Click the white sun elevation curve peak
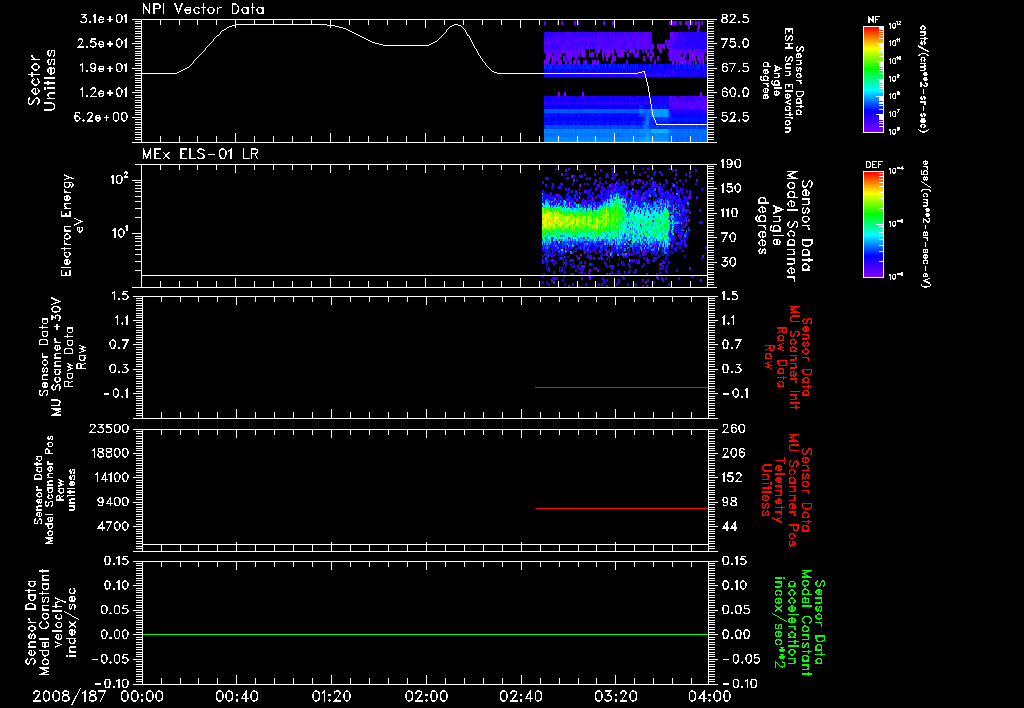Screen dimensions: 1024x708 coord(456,25)
